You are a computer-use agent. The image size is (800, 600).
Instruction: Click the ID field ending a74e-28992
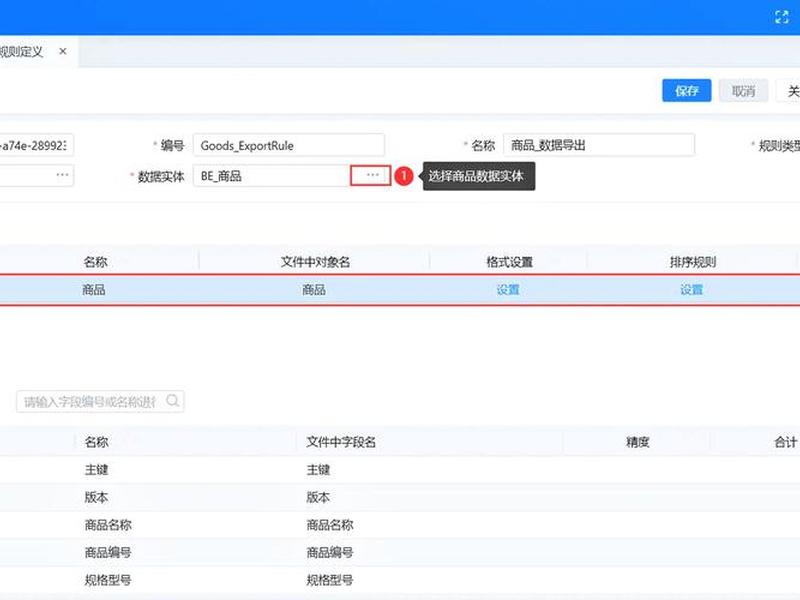click(37, 145)
